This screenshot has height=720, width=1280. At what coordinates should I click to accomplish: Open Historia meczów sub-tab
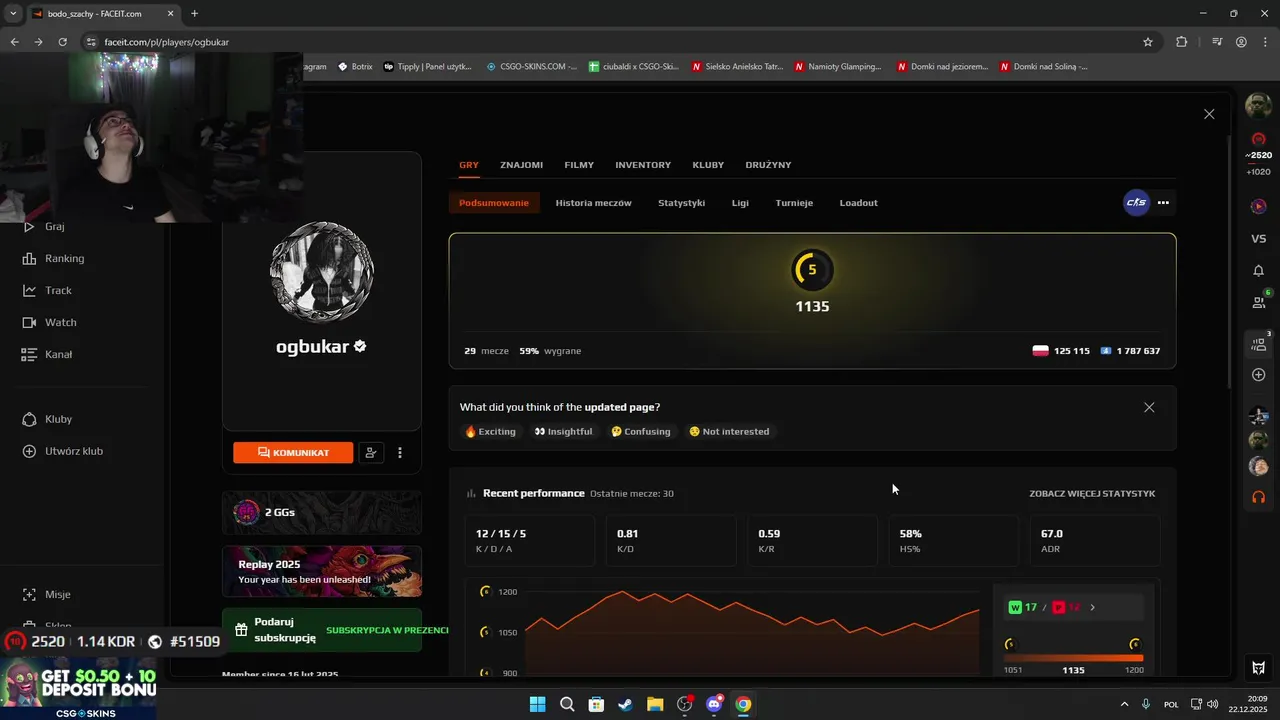[x=593, y=203]
